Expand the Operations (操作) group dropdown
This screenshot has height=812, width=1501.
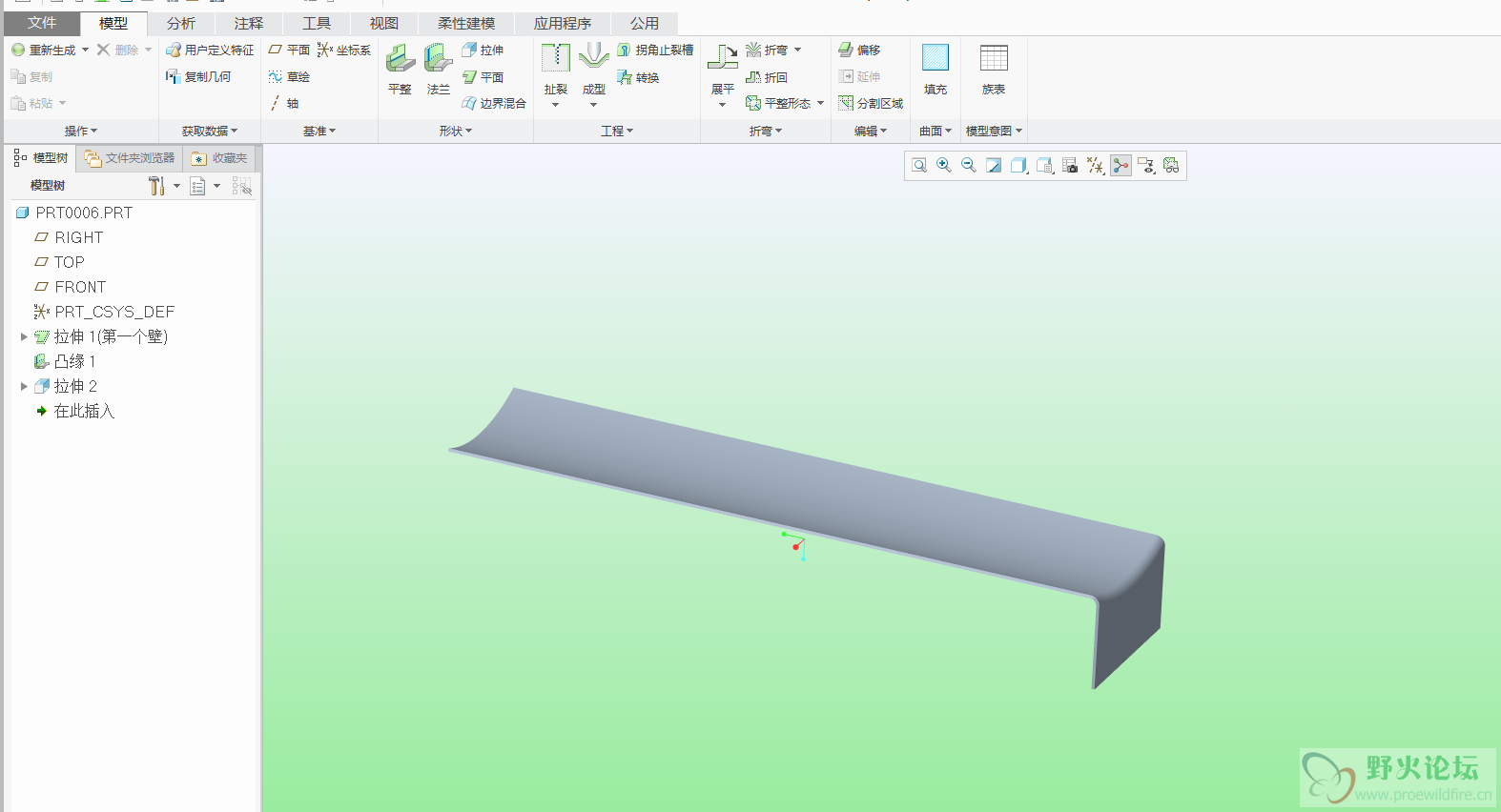tap(80, 131)
